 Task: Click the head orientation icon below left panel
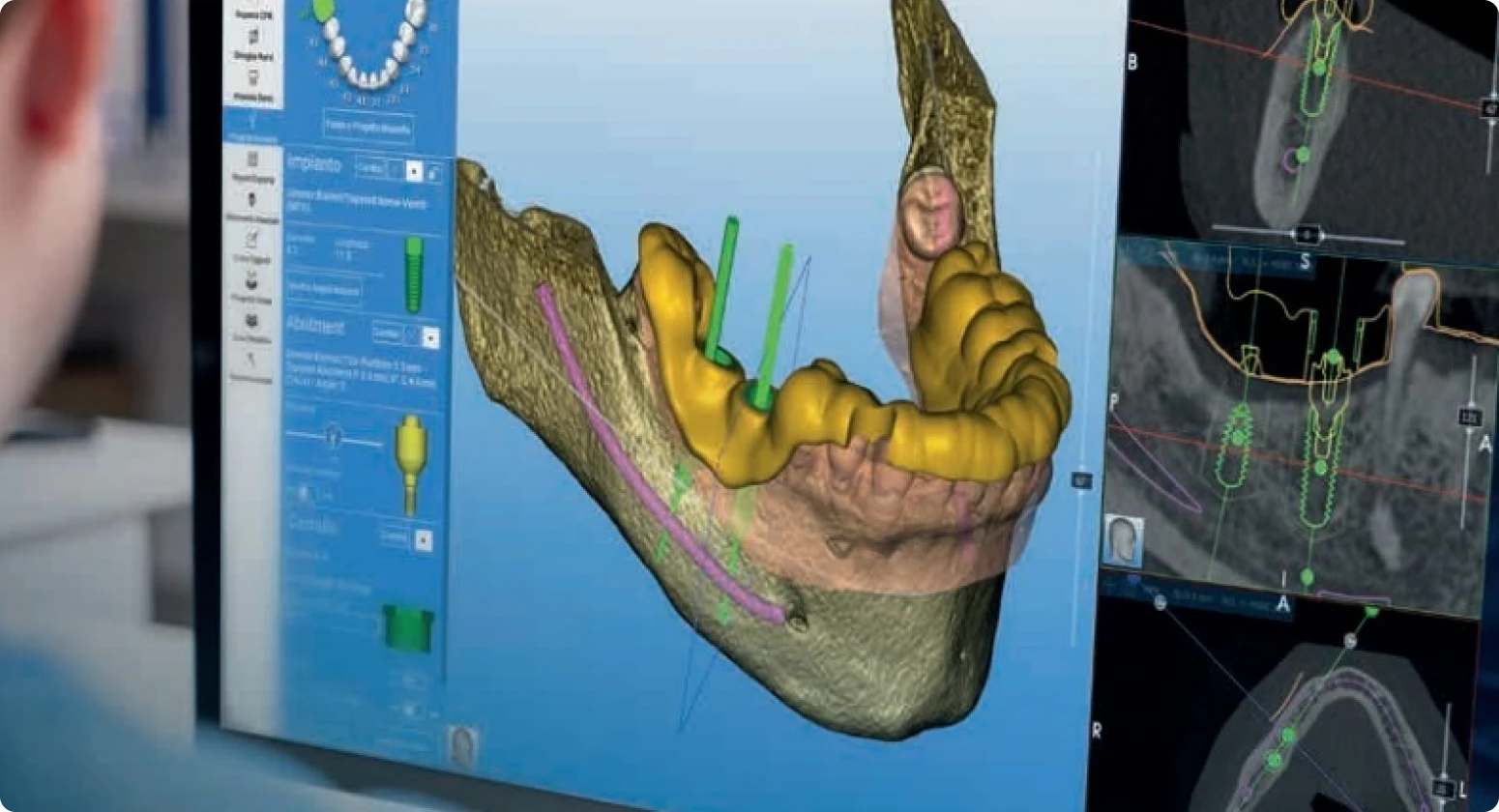[x=463, y=745]
